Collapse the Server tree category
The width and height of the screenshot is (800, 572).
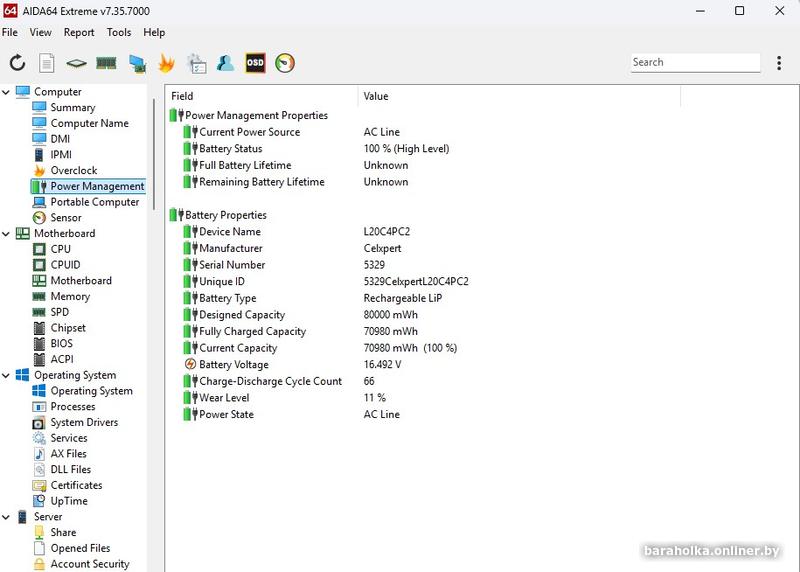(6, 517)
